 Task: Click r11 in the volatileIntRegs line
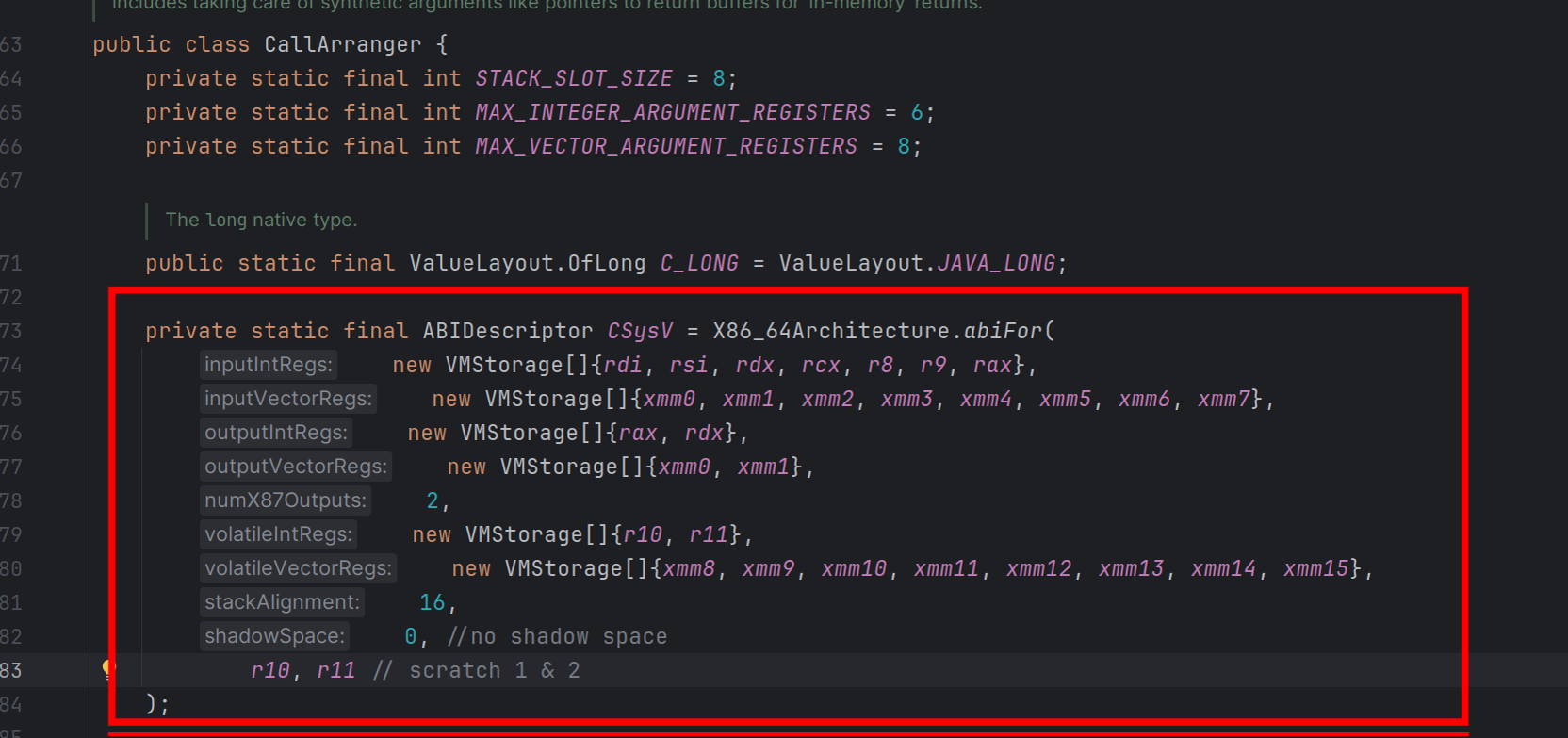[x=709, y=534]
